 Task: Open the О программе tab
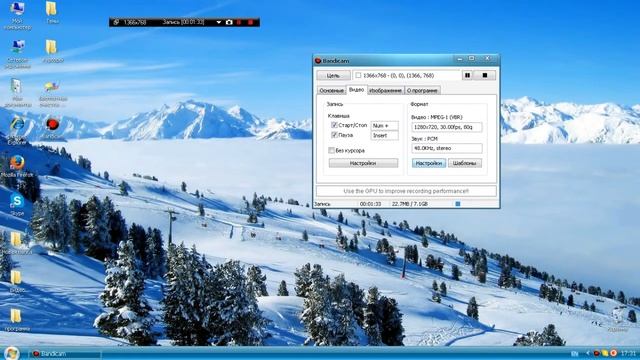pos(422,91)
